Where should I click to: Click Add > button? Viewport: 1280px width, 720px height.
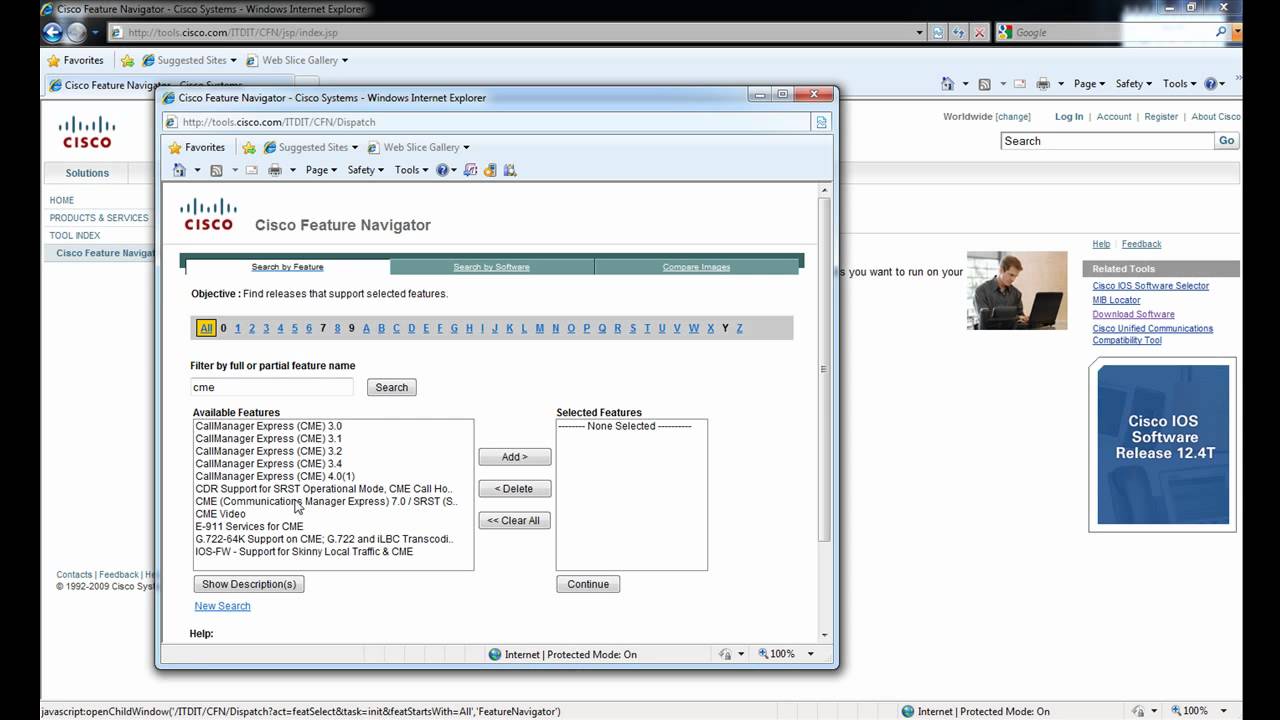coord(514,457)
